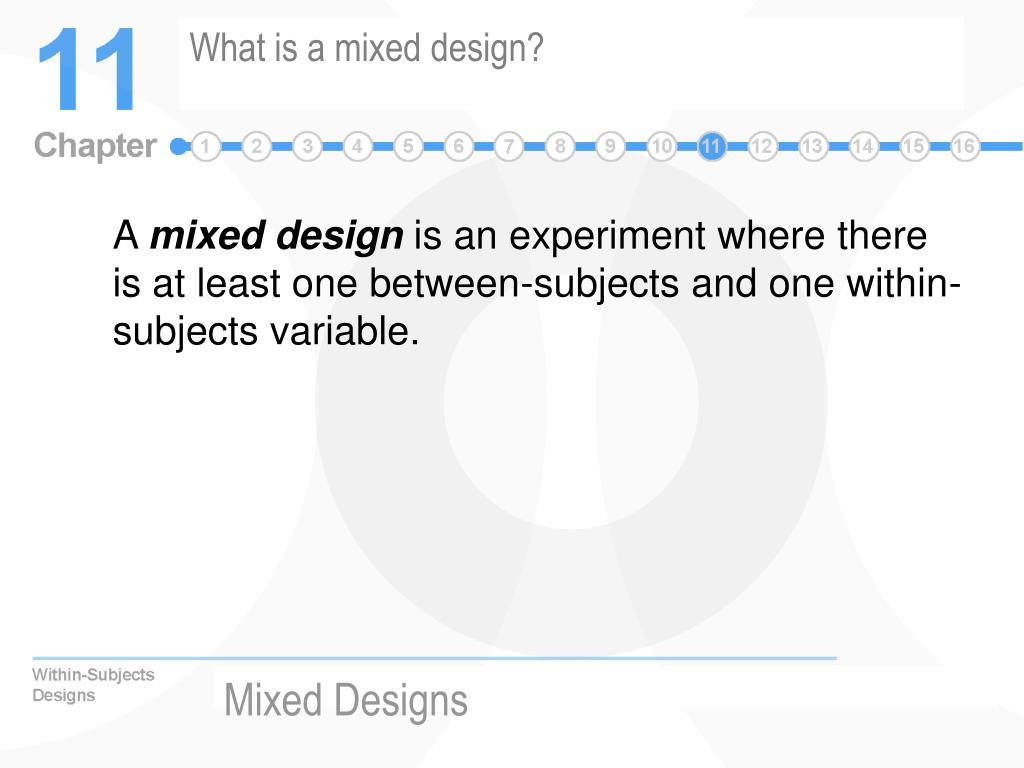Click the blue start dot beside Chapter
This screenshot has height=768, width=1024.
[178, 146]
